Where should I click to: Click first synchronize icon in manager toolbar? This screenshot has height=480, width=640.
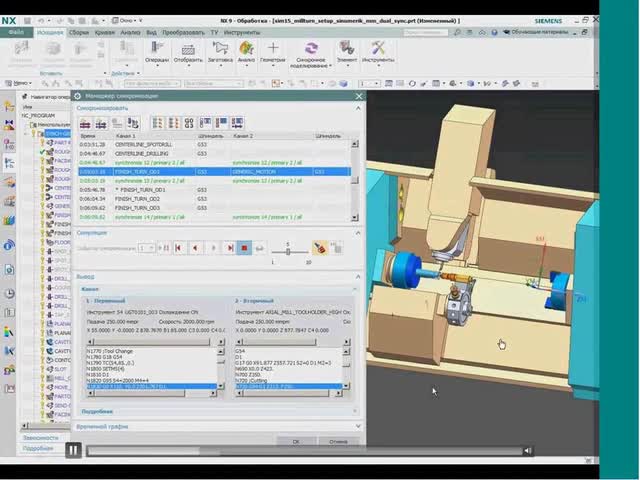pos(85,123)
